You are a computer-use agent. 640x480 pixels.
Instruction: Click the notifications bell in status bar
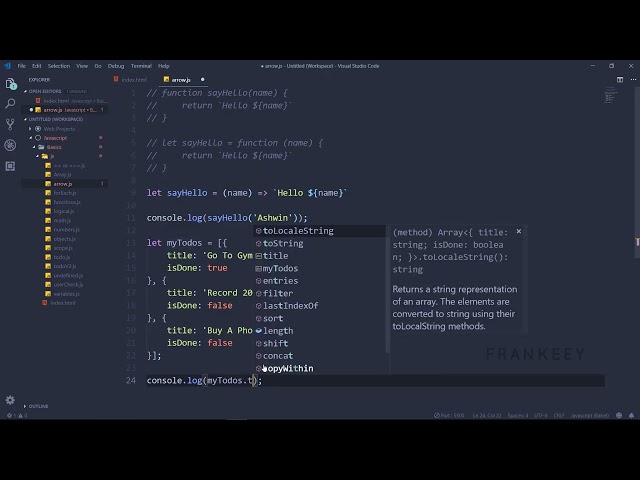[x=631, y=416]
